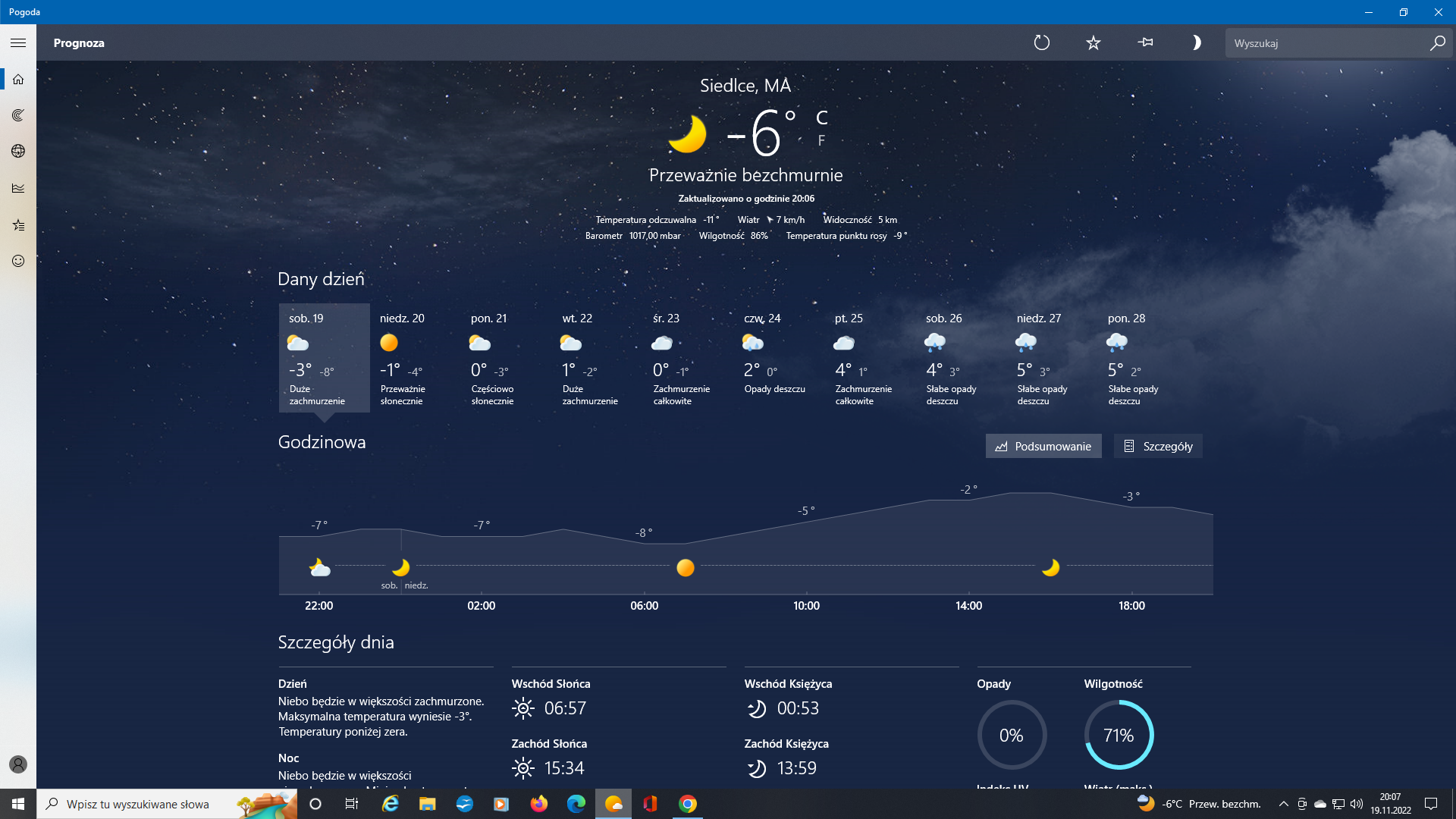1456x819 pixels.
Task: Open Historical Weather chart icon
Action: (18, 188)
